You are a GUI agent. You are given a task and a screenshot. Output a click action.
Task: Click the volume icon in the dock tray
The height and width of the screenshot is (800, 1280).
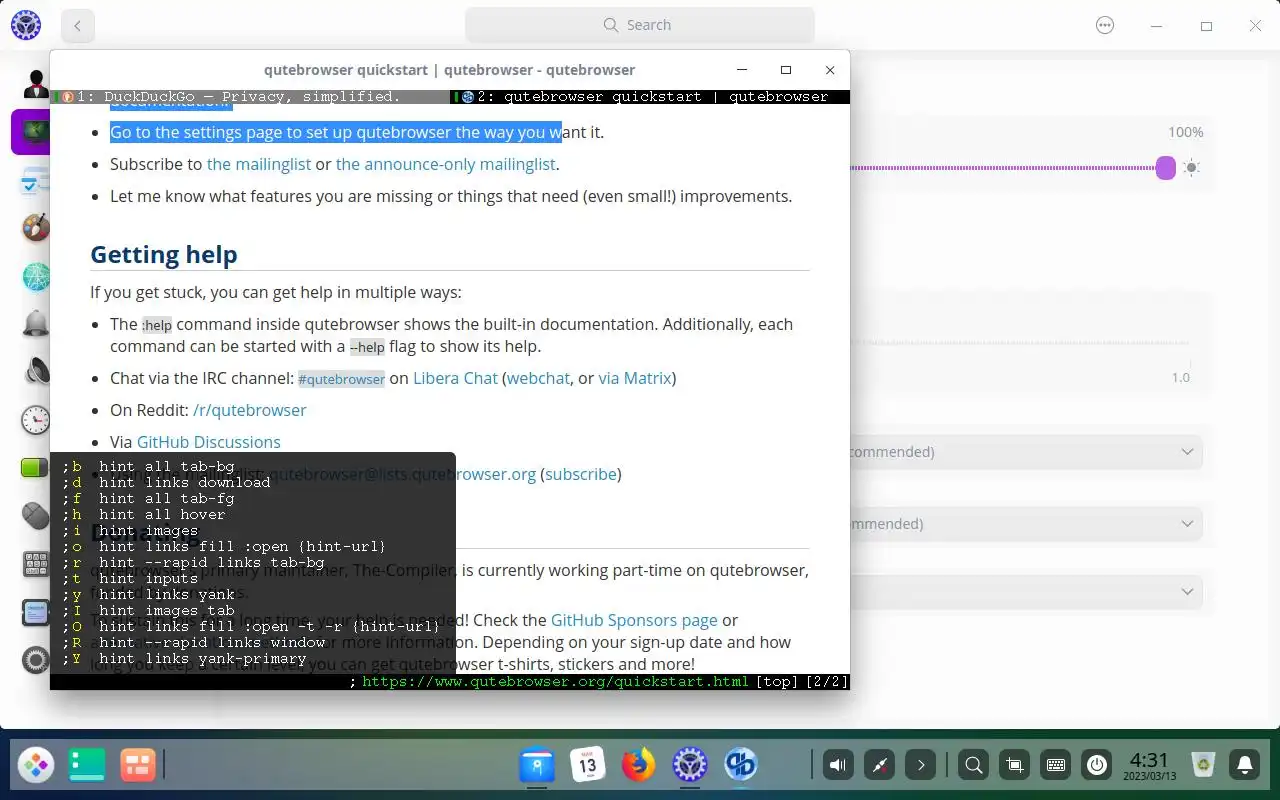838,766
